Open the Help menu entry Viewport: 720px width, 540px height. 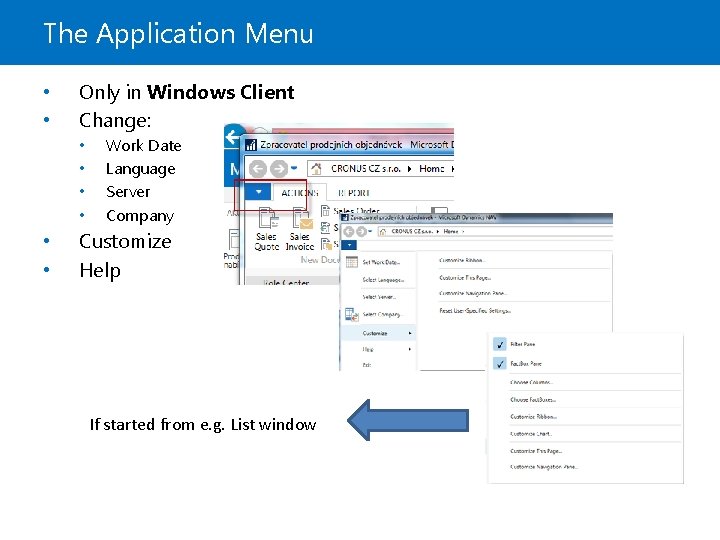368,349
